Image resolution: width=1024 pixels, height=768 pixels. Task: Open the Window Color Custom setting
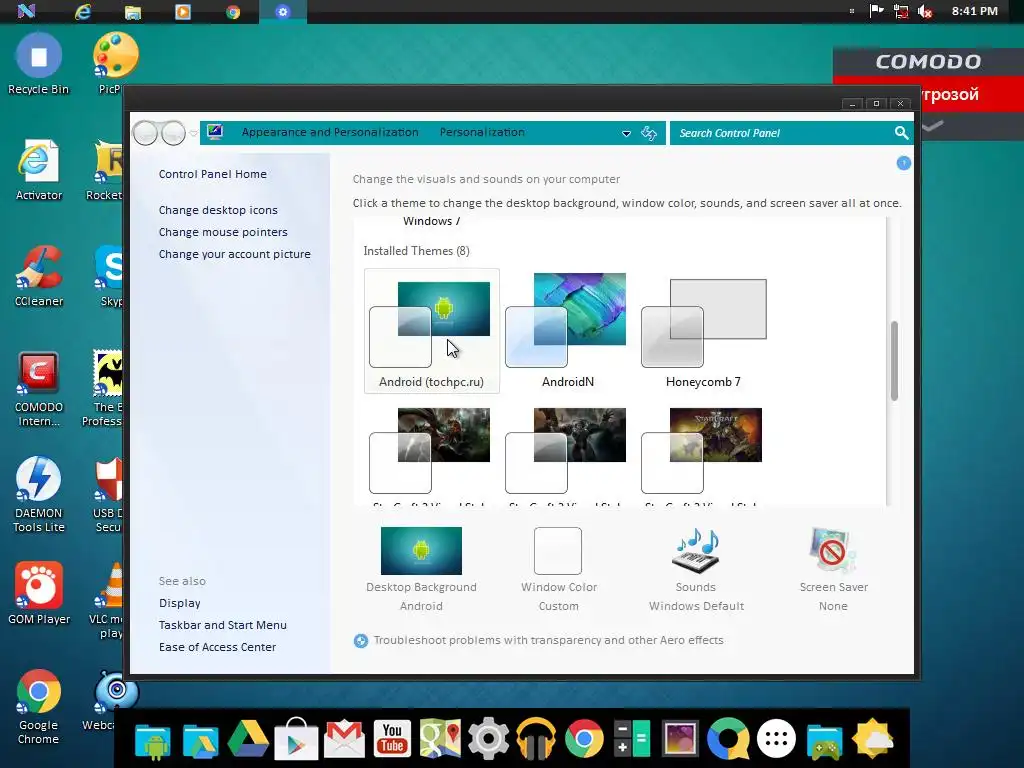coord(558,569)
